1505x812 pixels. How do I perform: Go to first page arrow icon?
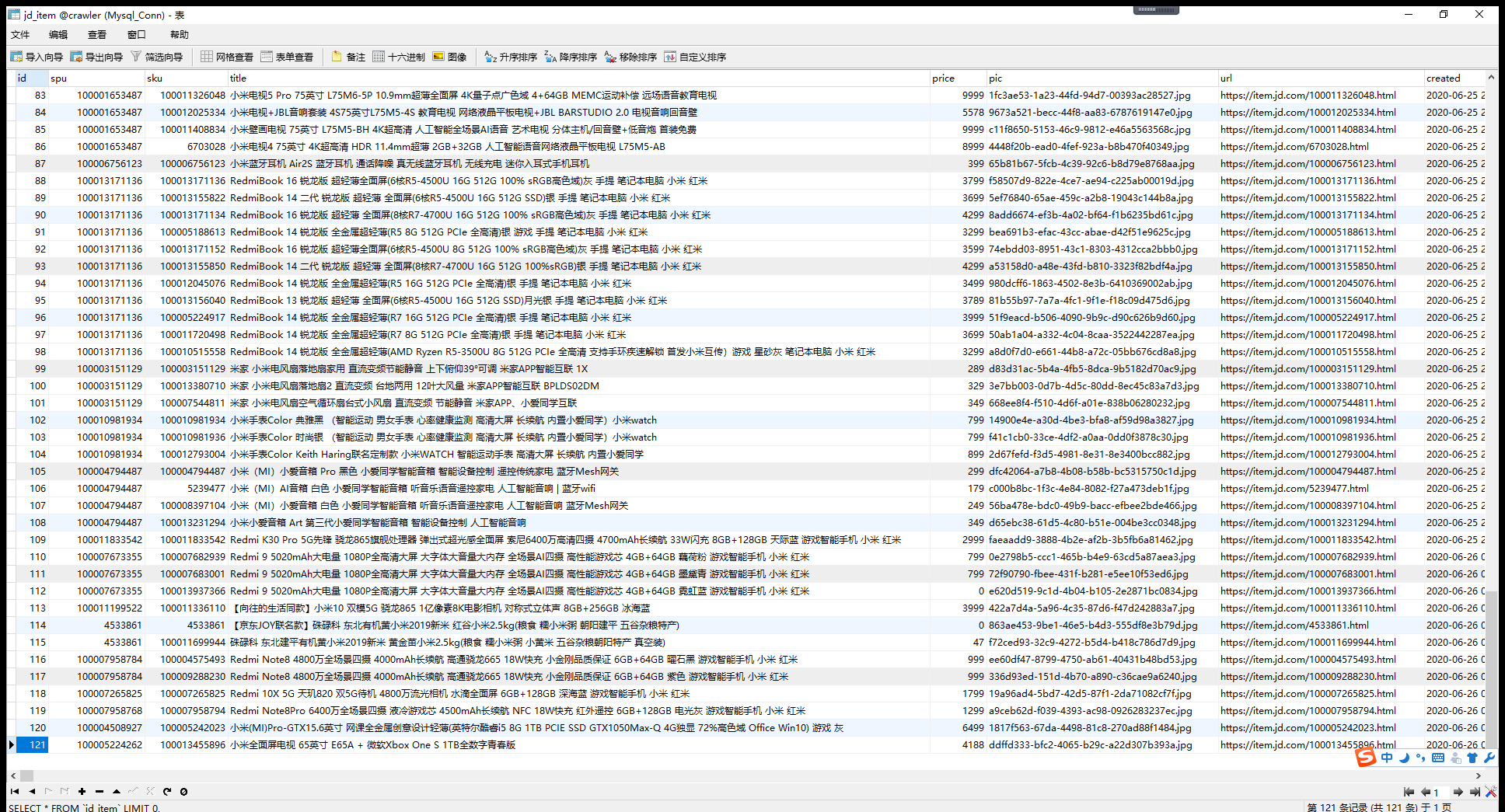pyautogui.click(x=1409, y=792)
